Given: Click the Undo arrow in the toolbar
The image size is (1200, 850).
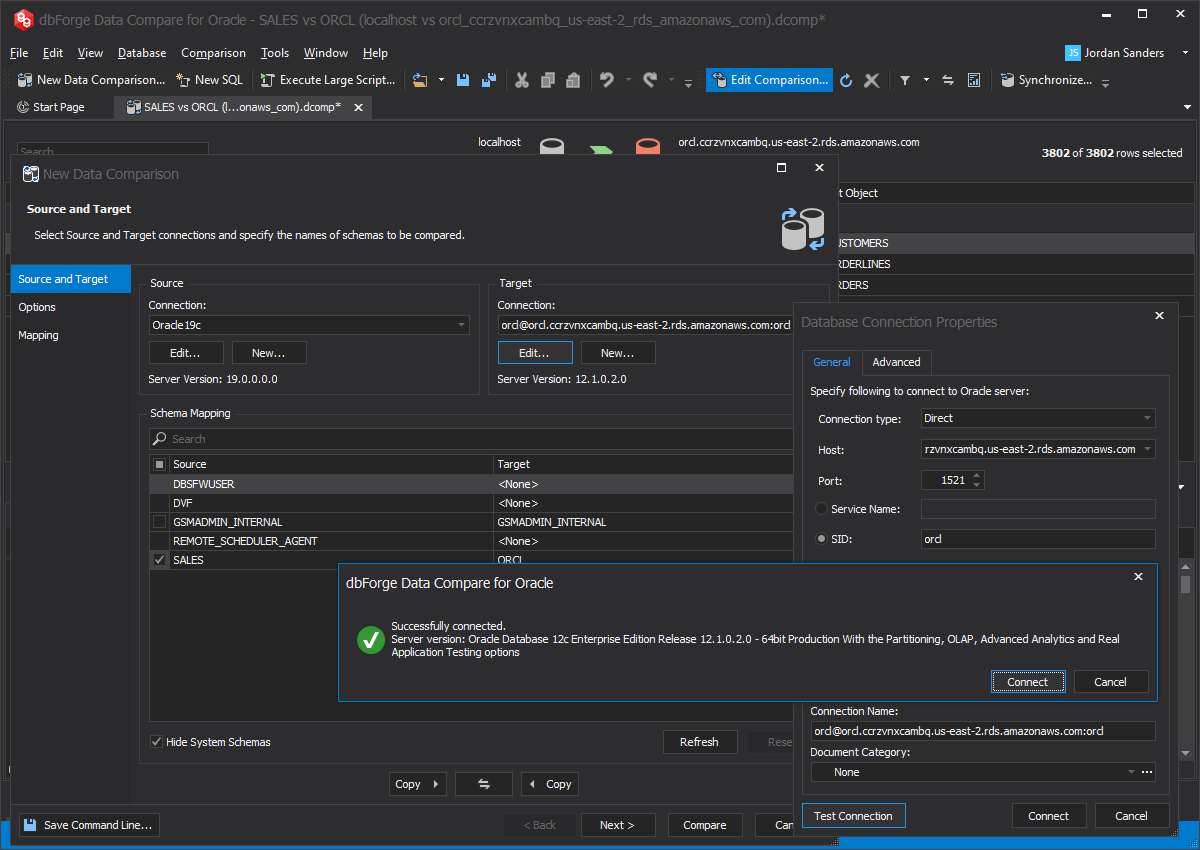Looking at the screenshot, I should (606, 80).
